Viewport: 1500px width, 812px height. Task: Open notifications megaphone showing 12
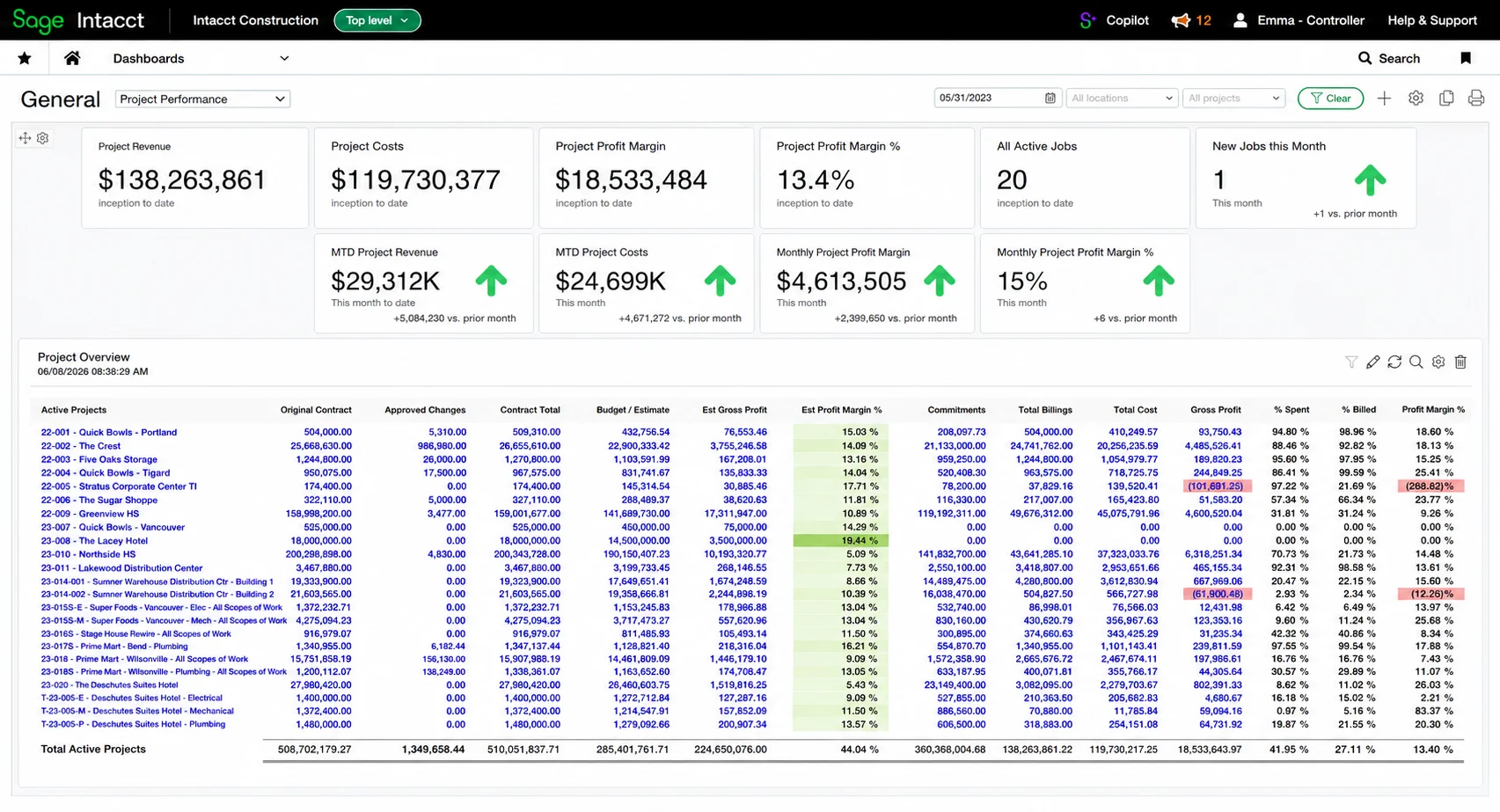coord(1191,20)
